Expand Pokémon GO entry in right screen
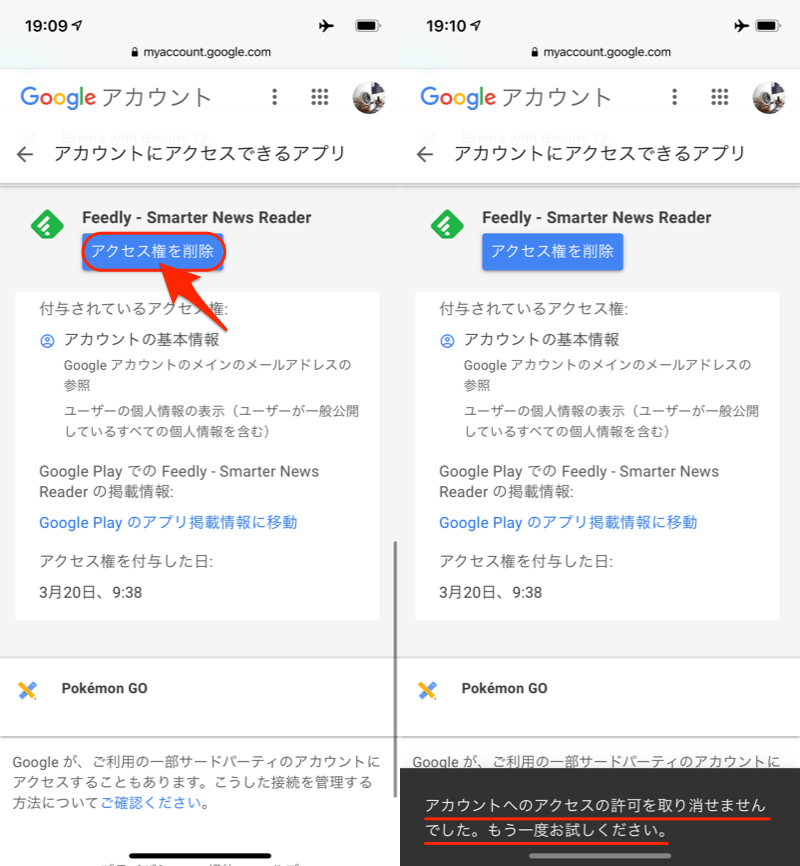Screen dimensions: 800x866 (x=600, y=689)
